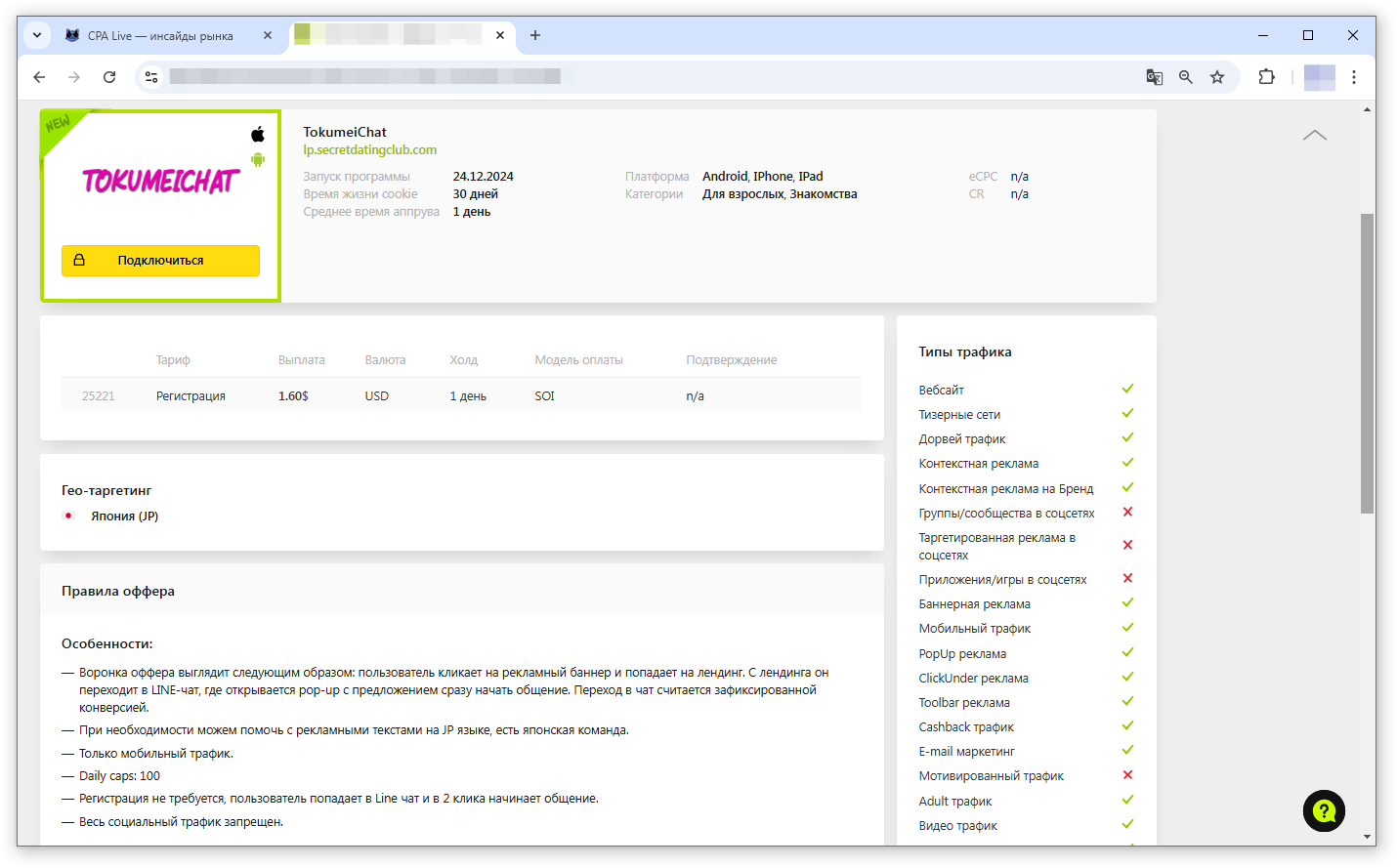
Task: Click the Adult трафик checkmark
Action: tap(1127, 800)
